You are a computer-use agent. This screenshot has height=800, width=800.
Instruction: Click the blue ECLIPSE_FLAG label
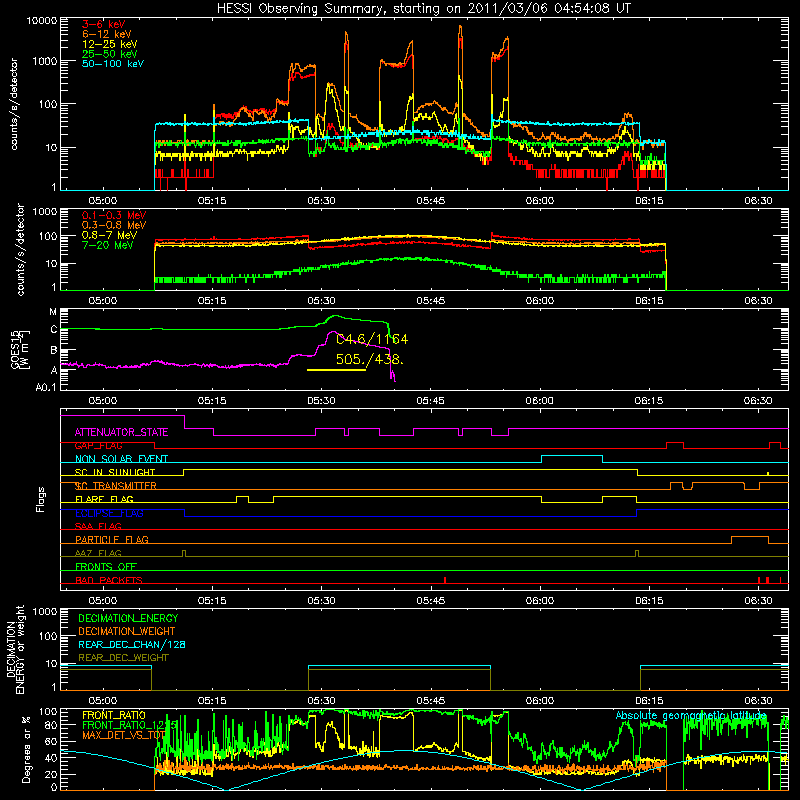(109, 513)
